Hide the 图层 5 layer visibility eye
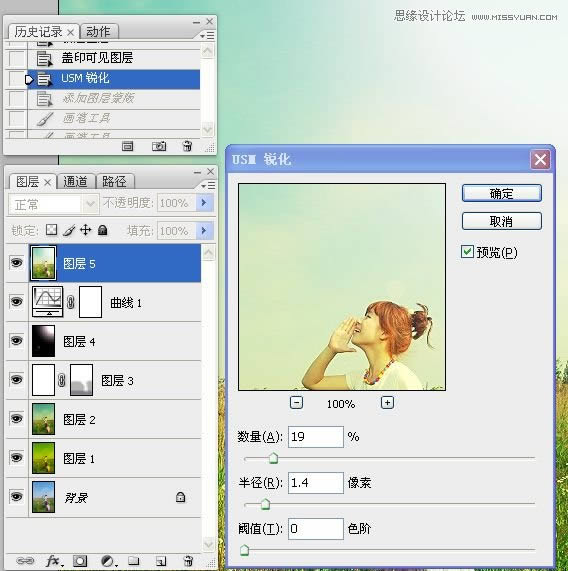 click(16, 263)
